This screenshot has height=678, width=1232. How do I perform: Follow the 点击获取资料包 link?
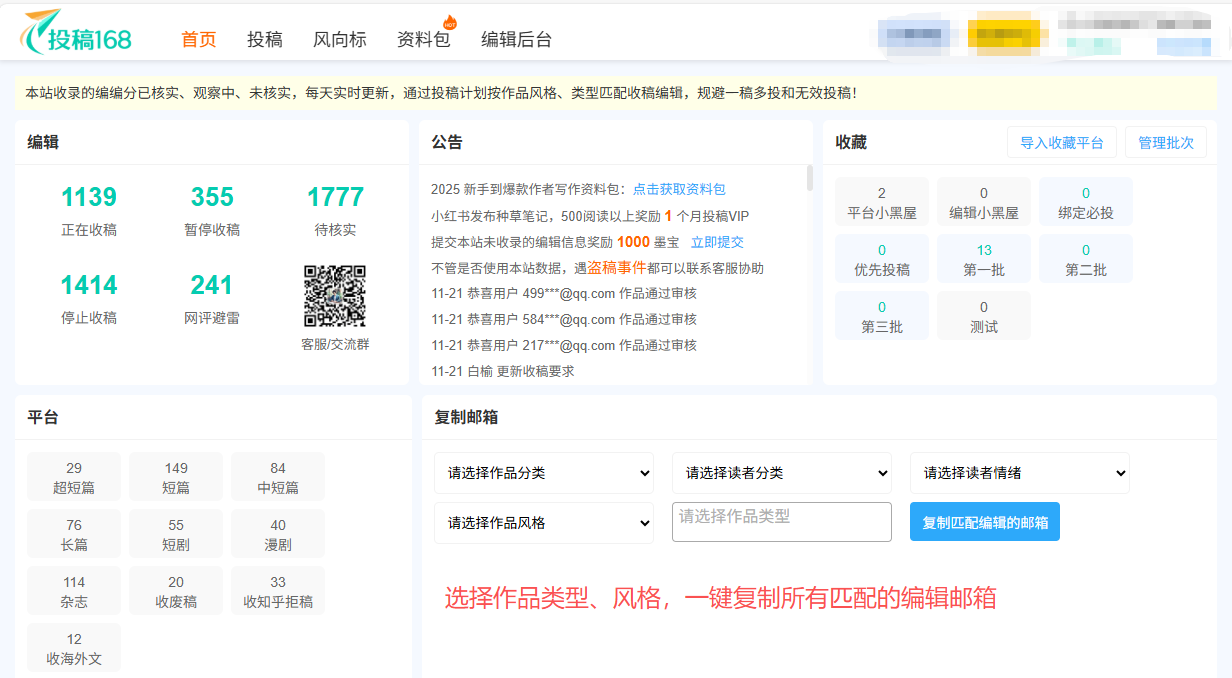click(x=679, y=189)
